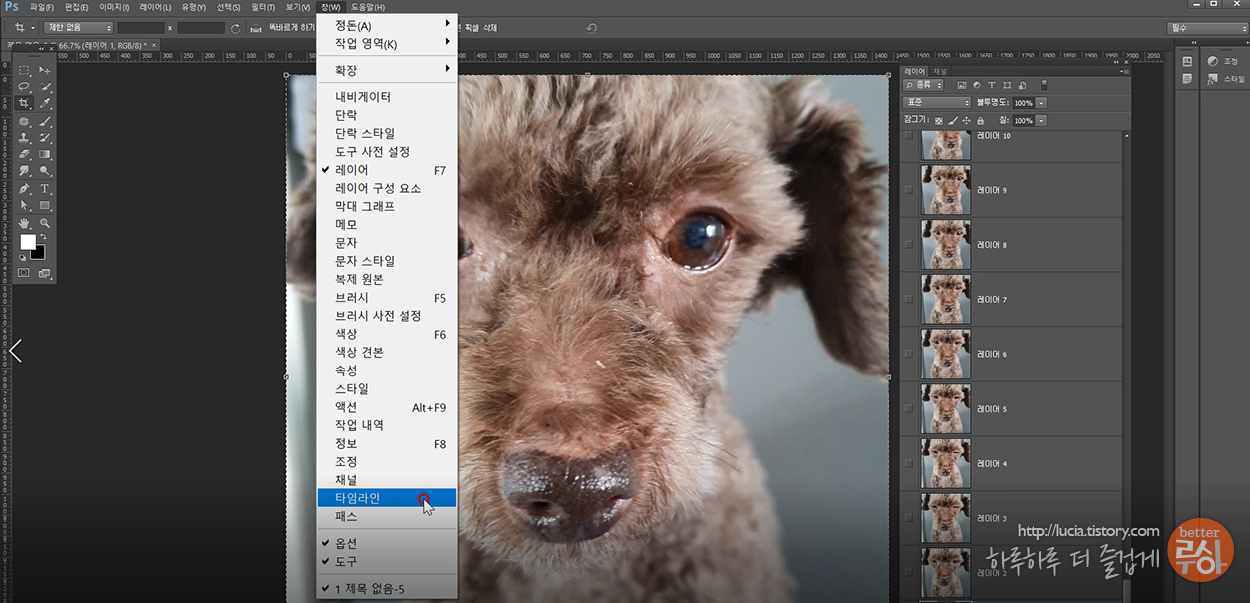Close the document tab
Image resolution: width=1250 pixels, height=603 pixels.
click(x=153, y=45)
